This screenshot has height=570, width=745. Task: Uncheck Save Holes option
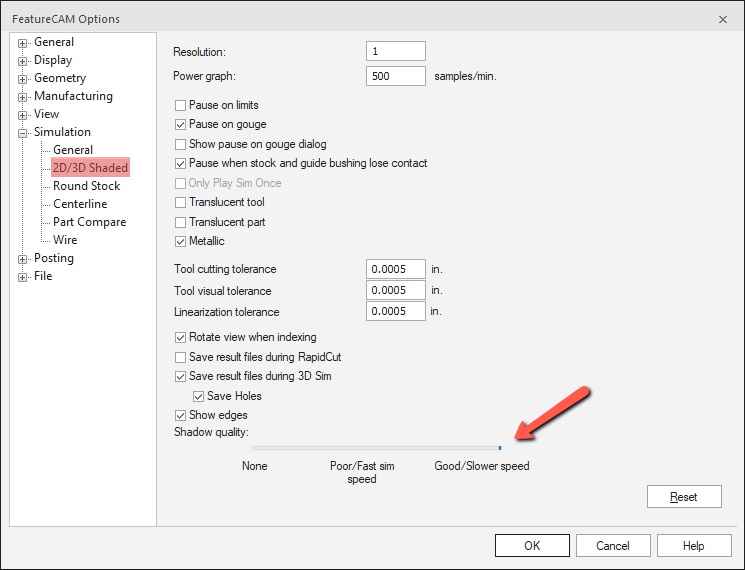pyautogui.click(x=198, y=396)
